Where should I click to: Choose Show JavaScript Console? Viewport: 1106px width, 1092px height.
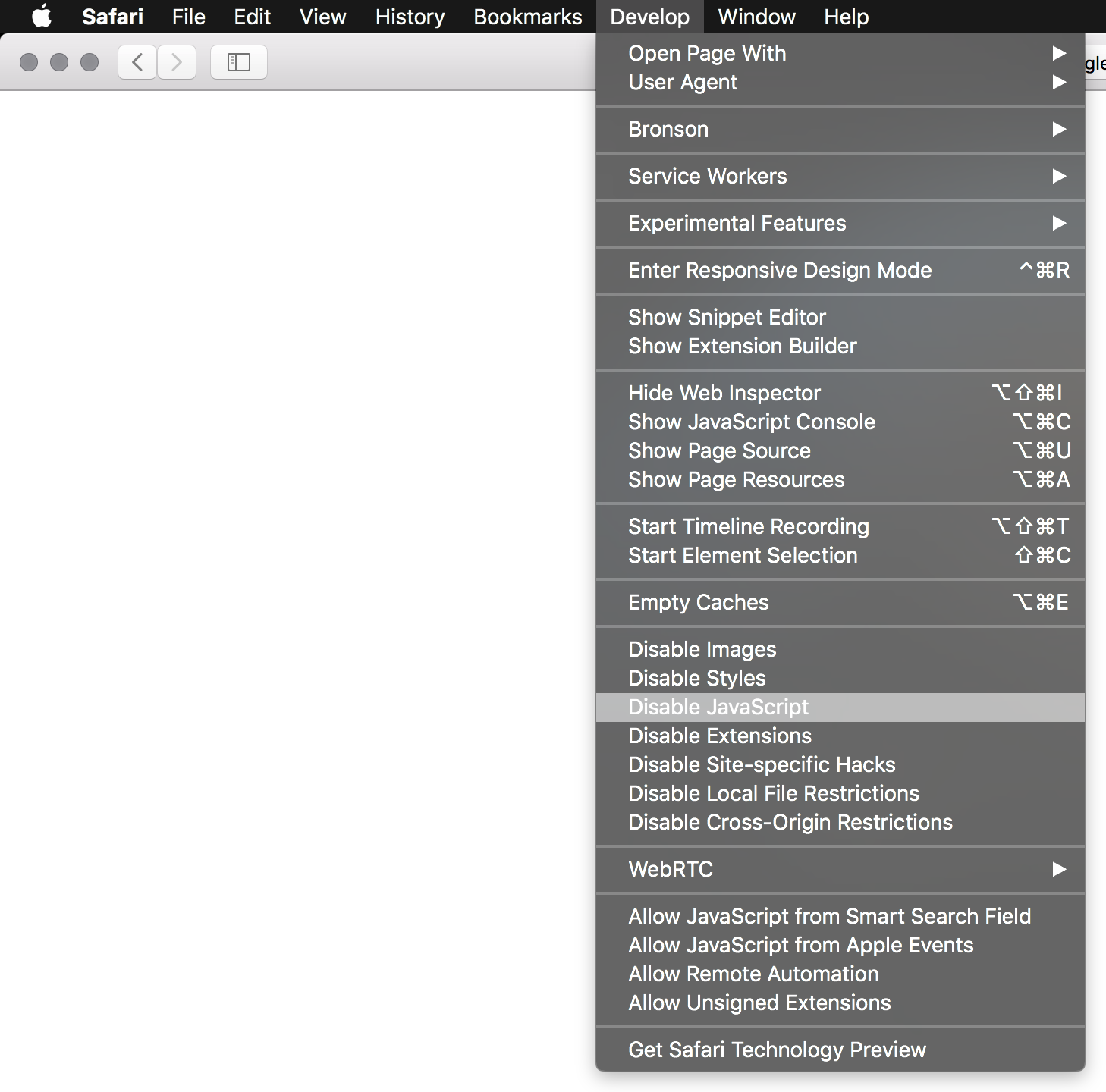pyautogui.click(x=840, y=422)
